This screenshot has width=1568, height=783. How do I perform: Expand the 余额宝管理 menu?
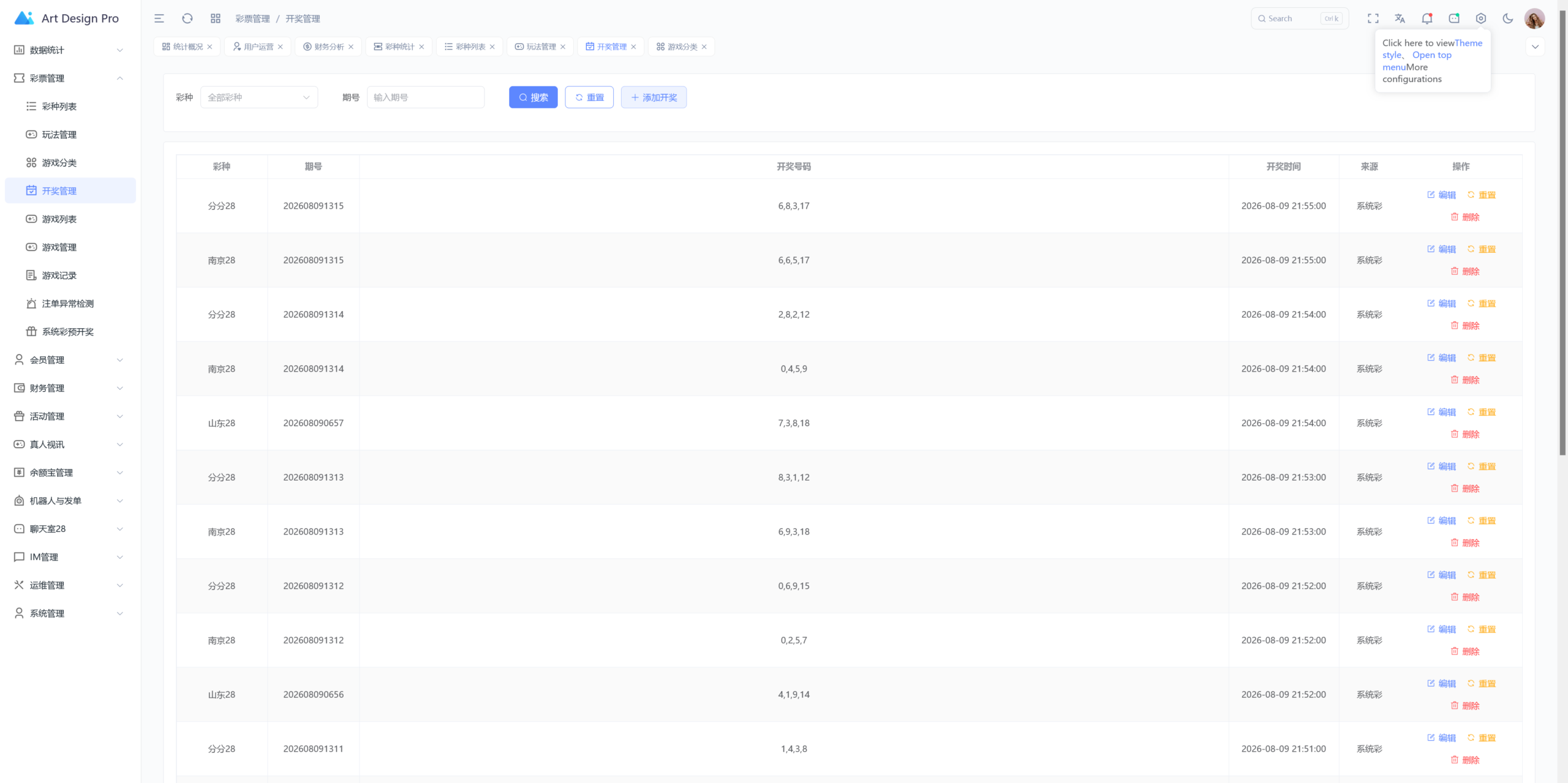click(70, 473)
